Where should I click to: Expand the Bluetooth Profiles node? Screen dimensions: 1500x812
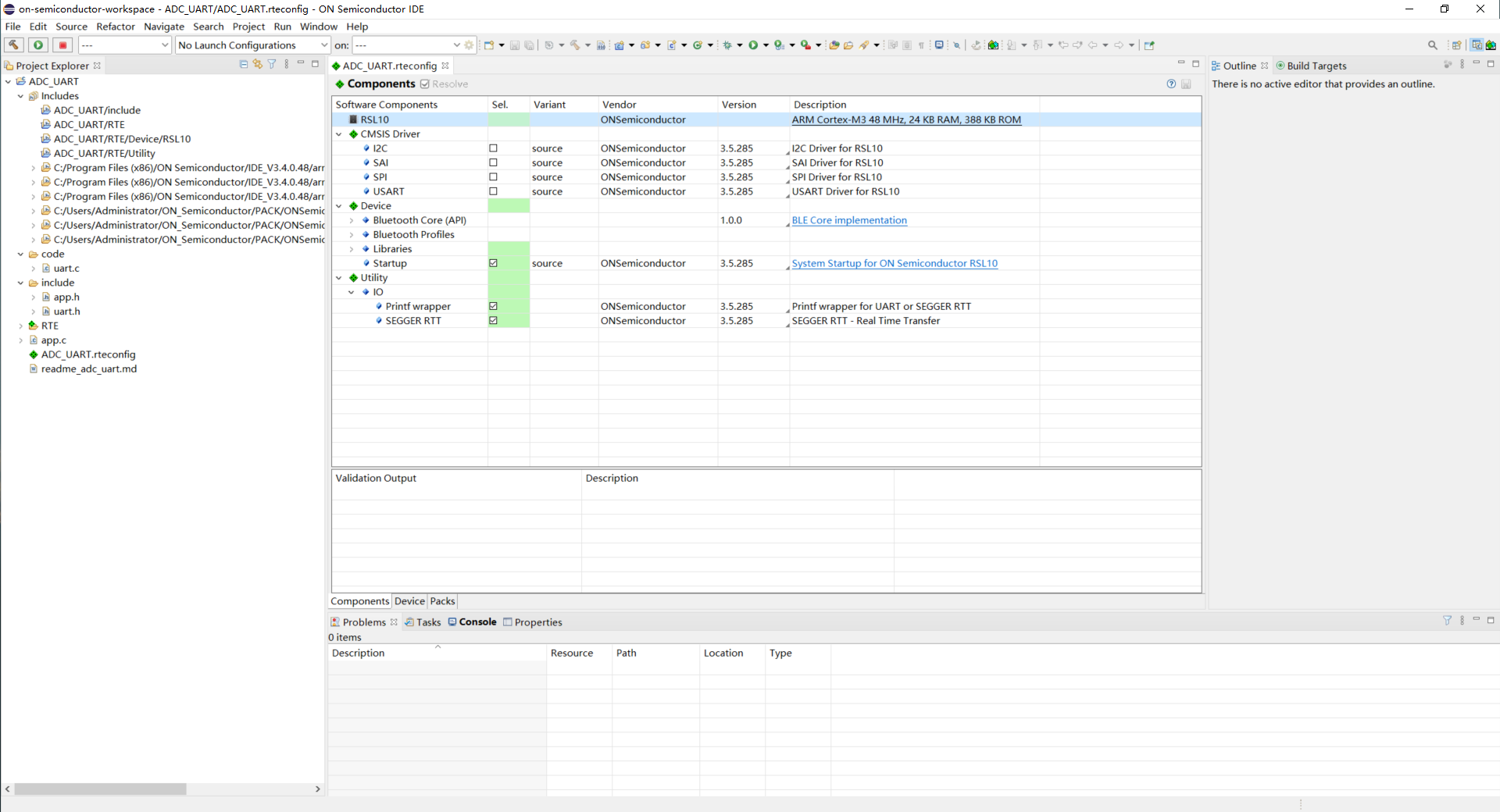[352, 235]
